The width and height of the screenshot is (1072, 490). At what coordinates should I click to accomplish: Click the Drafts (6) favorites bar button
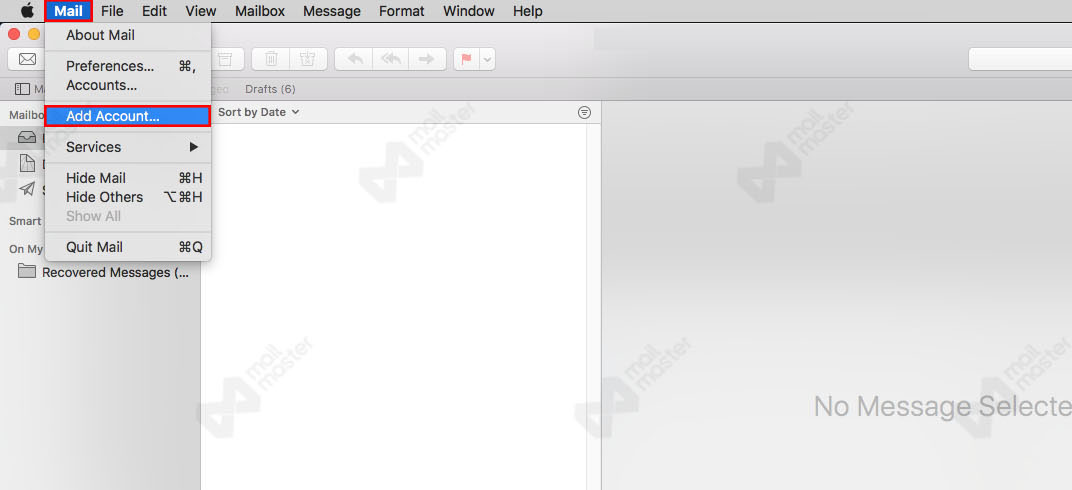click(270, 90)
